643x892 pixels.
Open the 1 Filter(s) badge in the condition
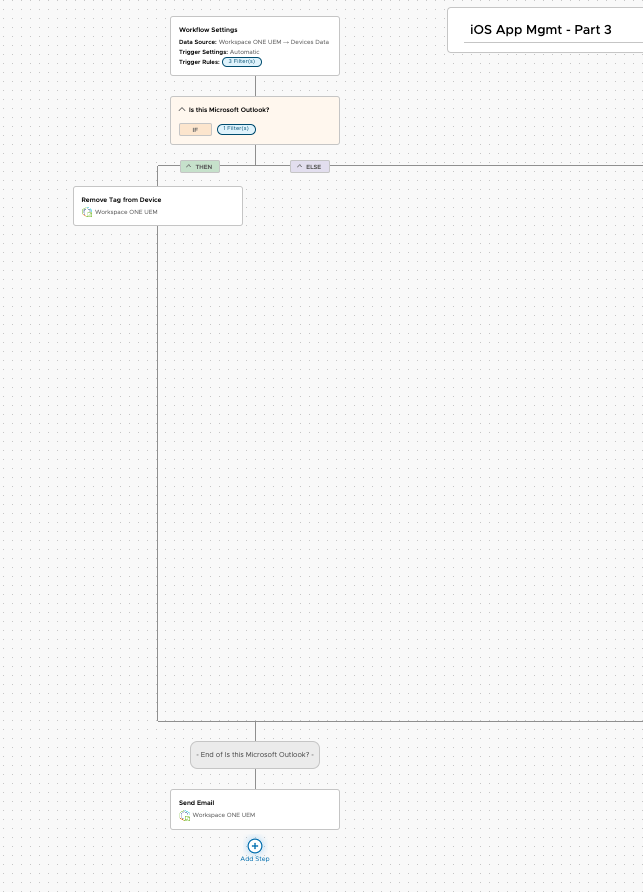point(236,129)
